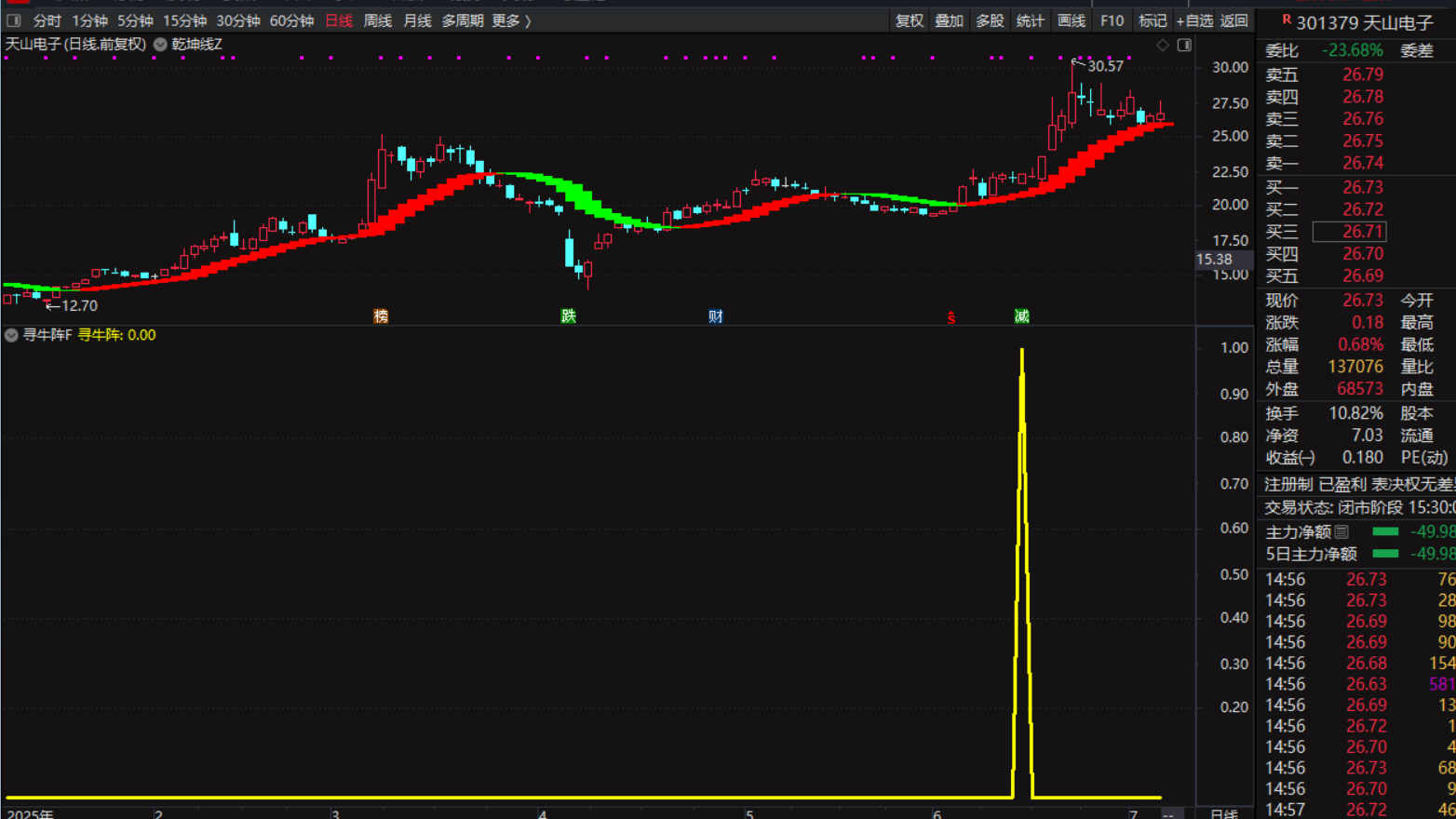
Task: Expand the 寻牛阵F indicator dropdown
Action: click(x=11, y=335)
